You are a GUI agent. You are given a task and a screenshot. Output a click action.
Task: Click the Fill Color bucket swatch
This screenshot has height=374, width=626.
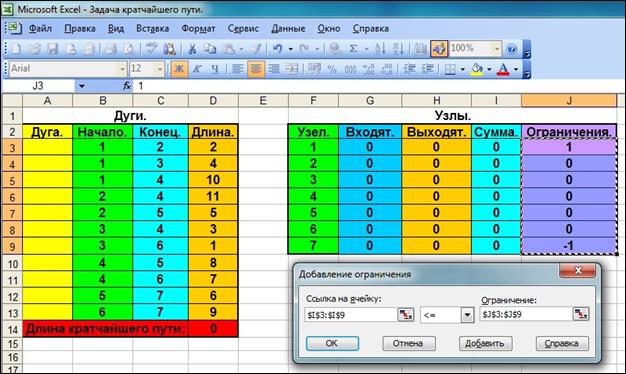(x=477, y=69)
